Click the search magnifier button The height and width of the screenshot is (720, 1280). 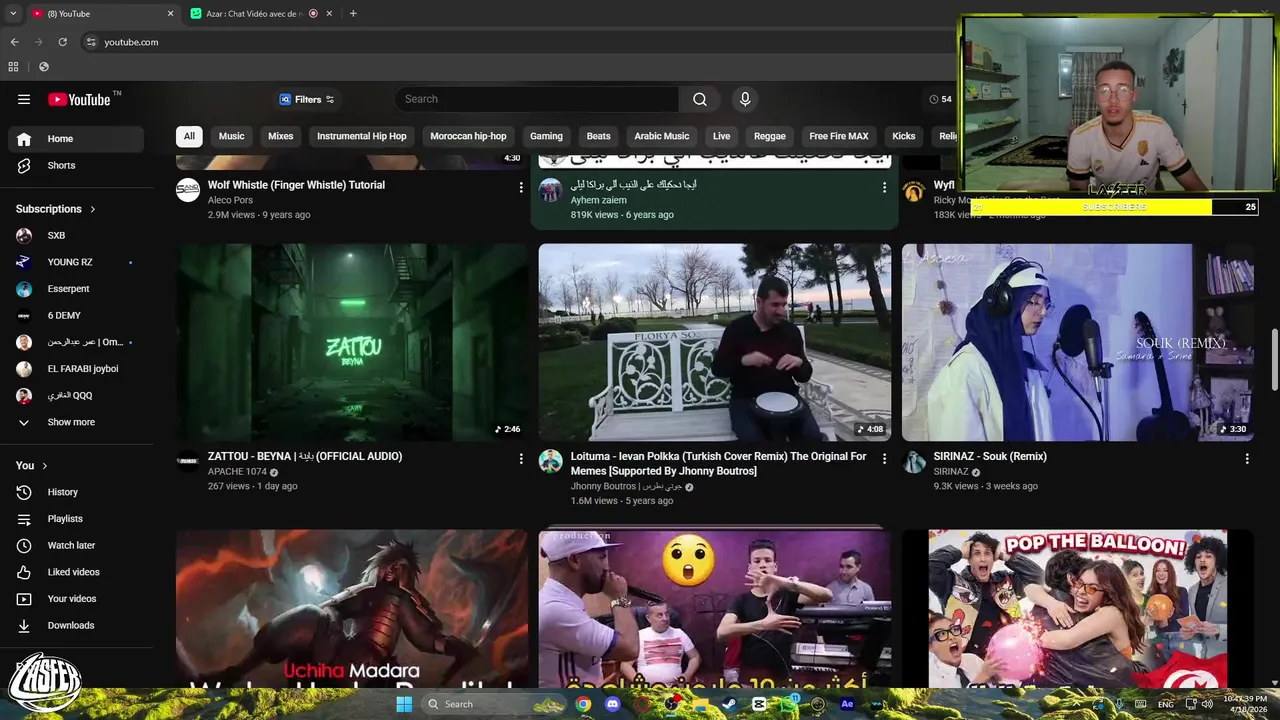(700, 99)
